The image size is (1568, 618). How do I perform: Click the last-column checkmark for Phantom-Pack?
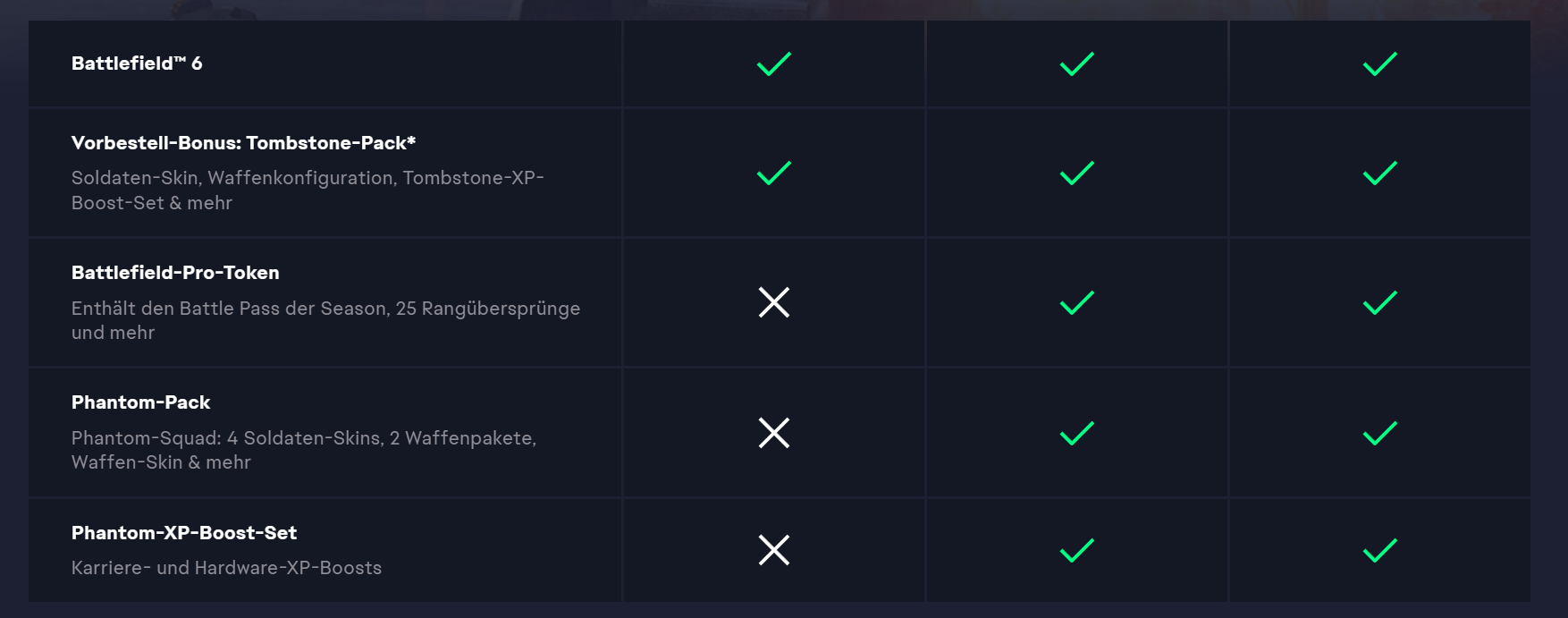click(x=1379, y=434)
